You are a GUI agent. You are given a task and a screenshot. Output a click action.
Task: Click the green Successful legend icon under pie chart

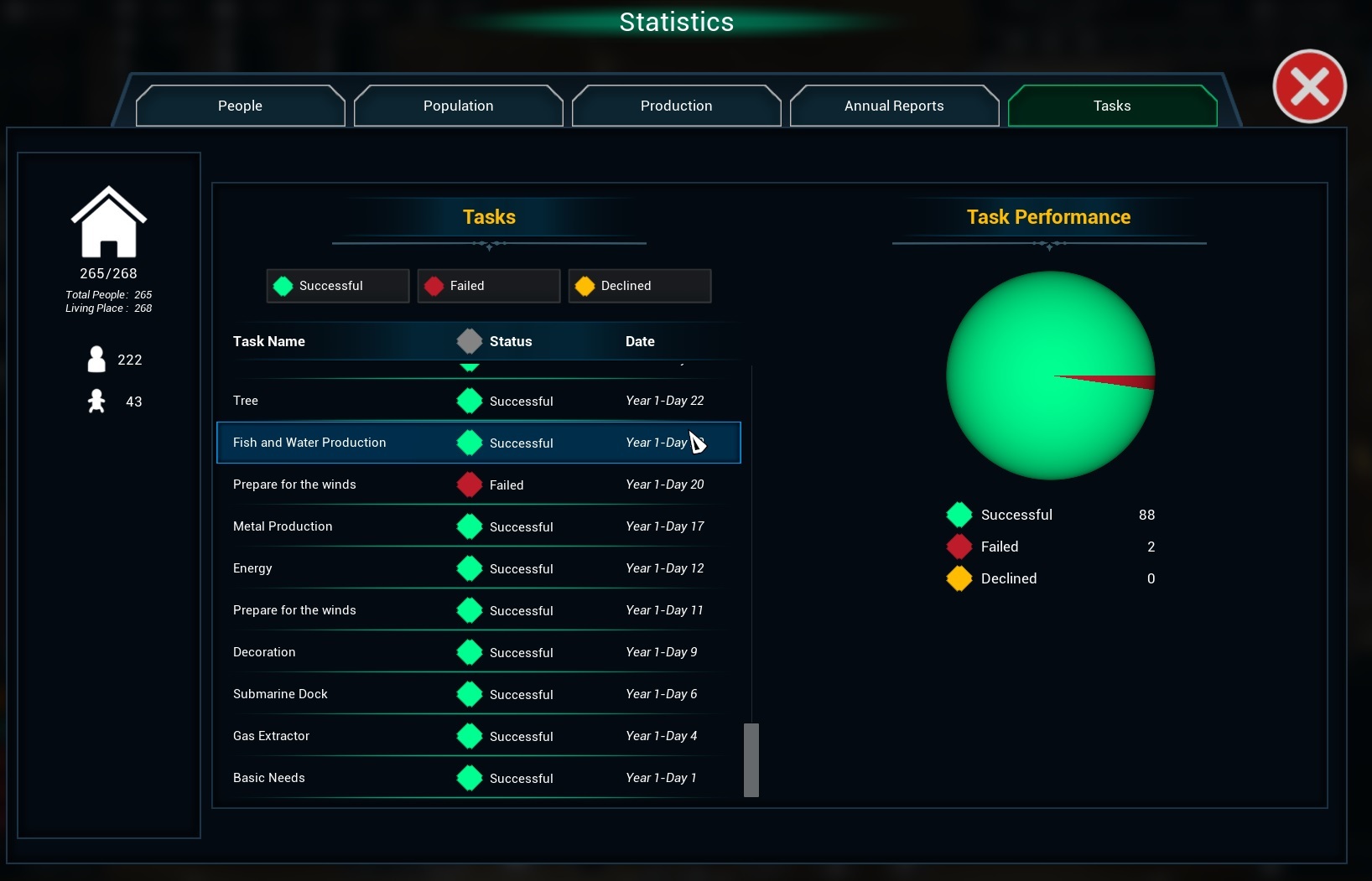pyautogui.click(x=959, y=515)
